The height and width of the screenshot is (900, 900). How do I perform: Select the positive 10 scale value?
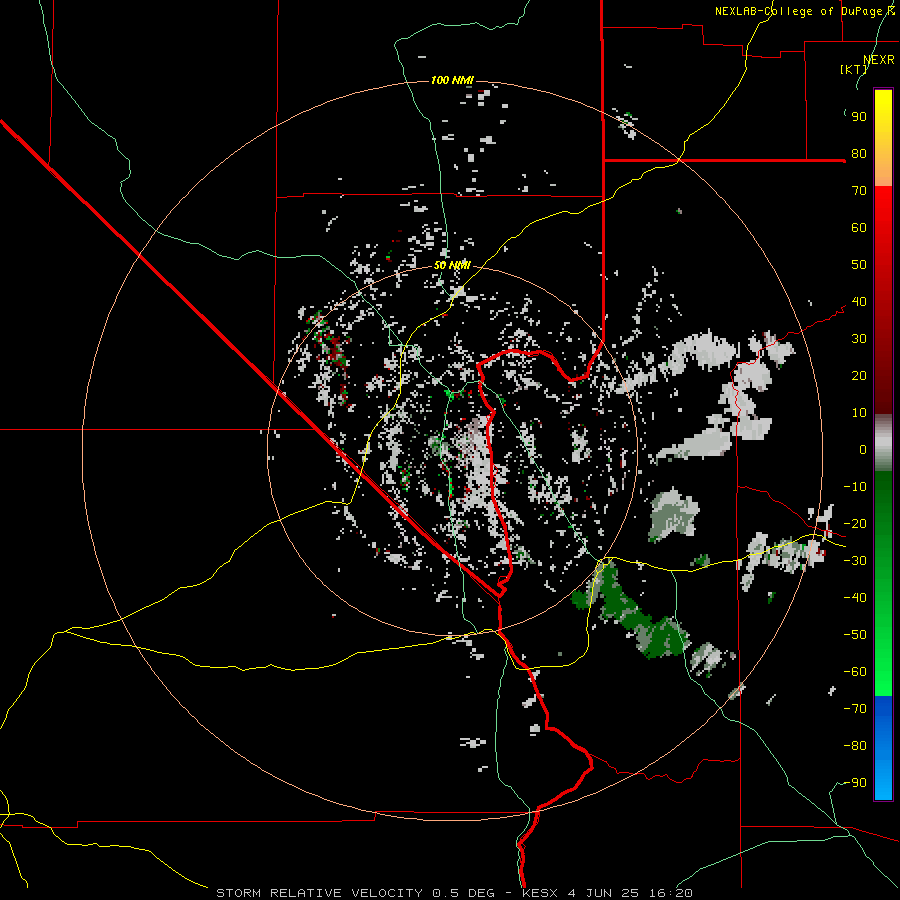coord(859,413)
